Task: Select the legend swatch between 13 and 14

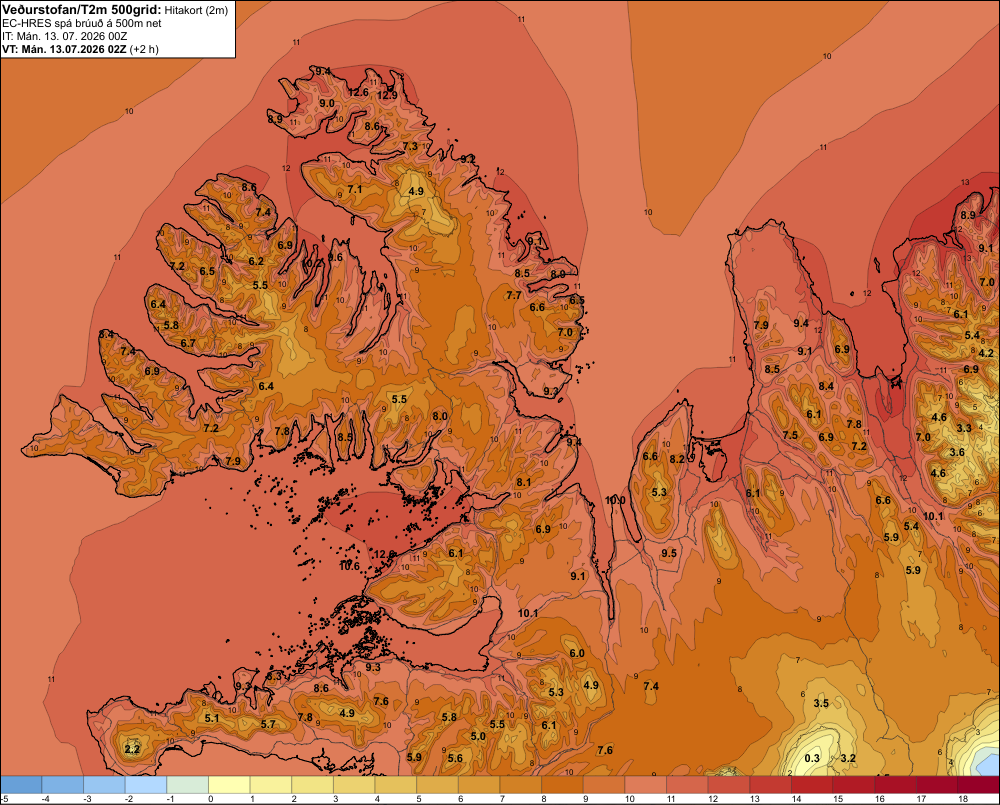Action: pos(770,785)
